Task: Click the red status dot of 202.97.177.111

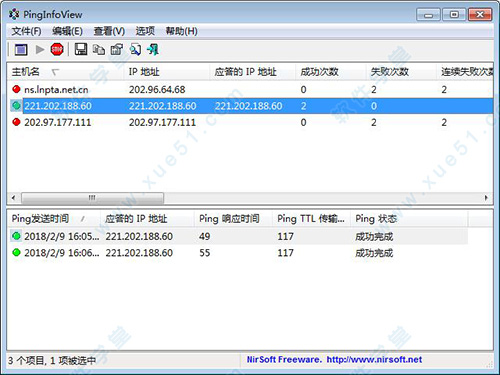Action: point(16,122)
